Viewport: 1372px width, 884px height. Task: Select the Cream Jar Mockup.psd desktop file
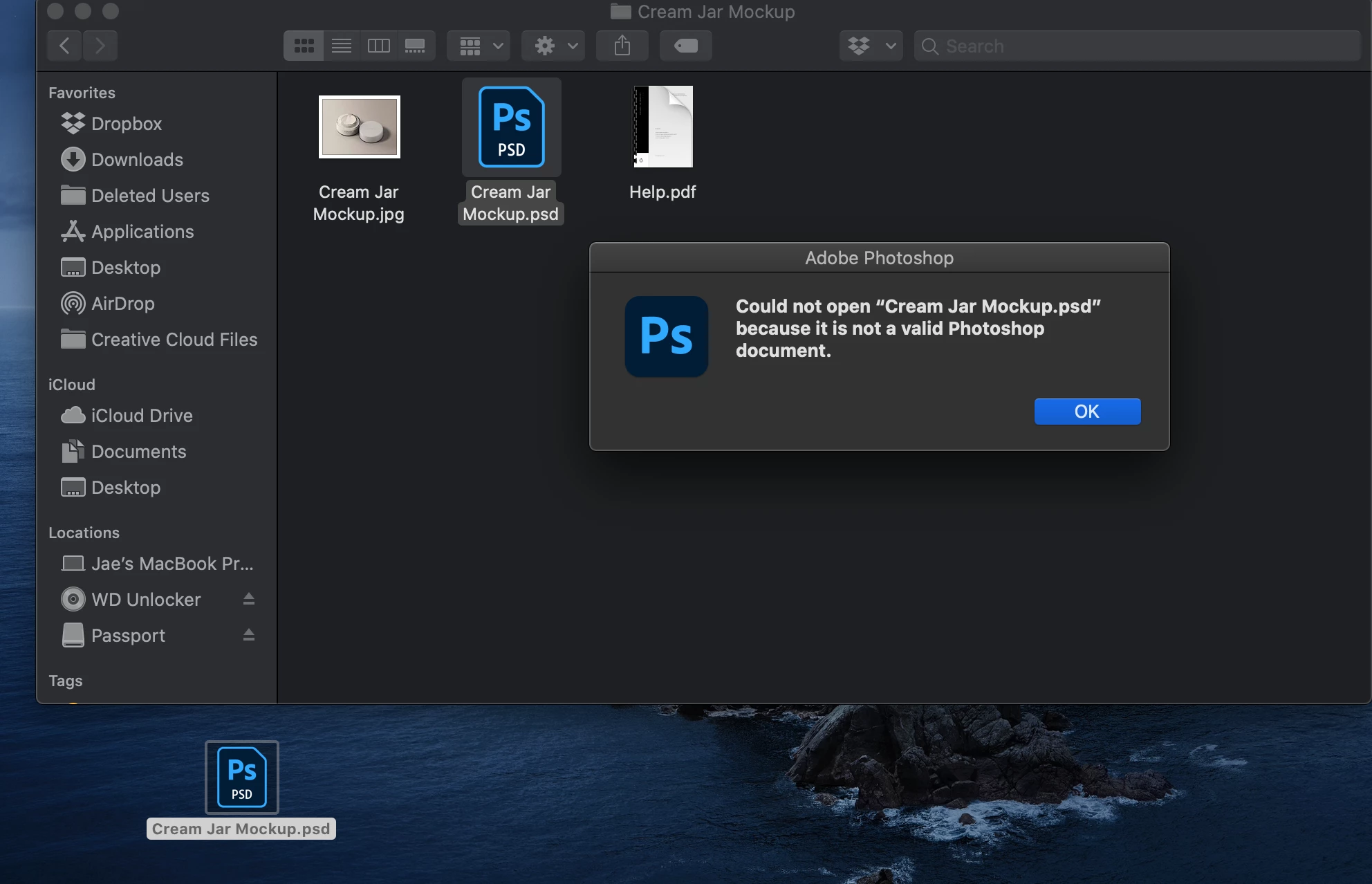pyautogui.click(x=241, y=777)
